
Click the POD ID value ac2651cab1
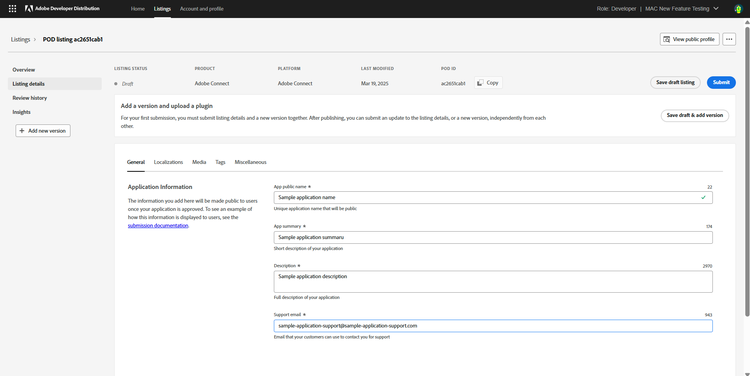[x=453, y=83]
